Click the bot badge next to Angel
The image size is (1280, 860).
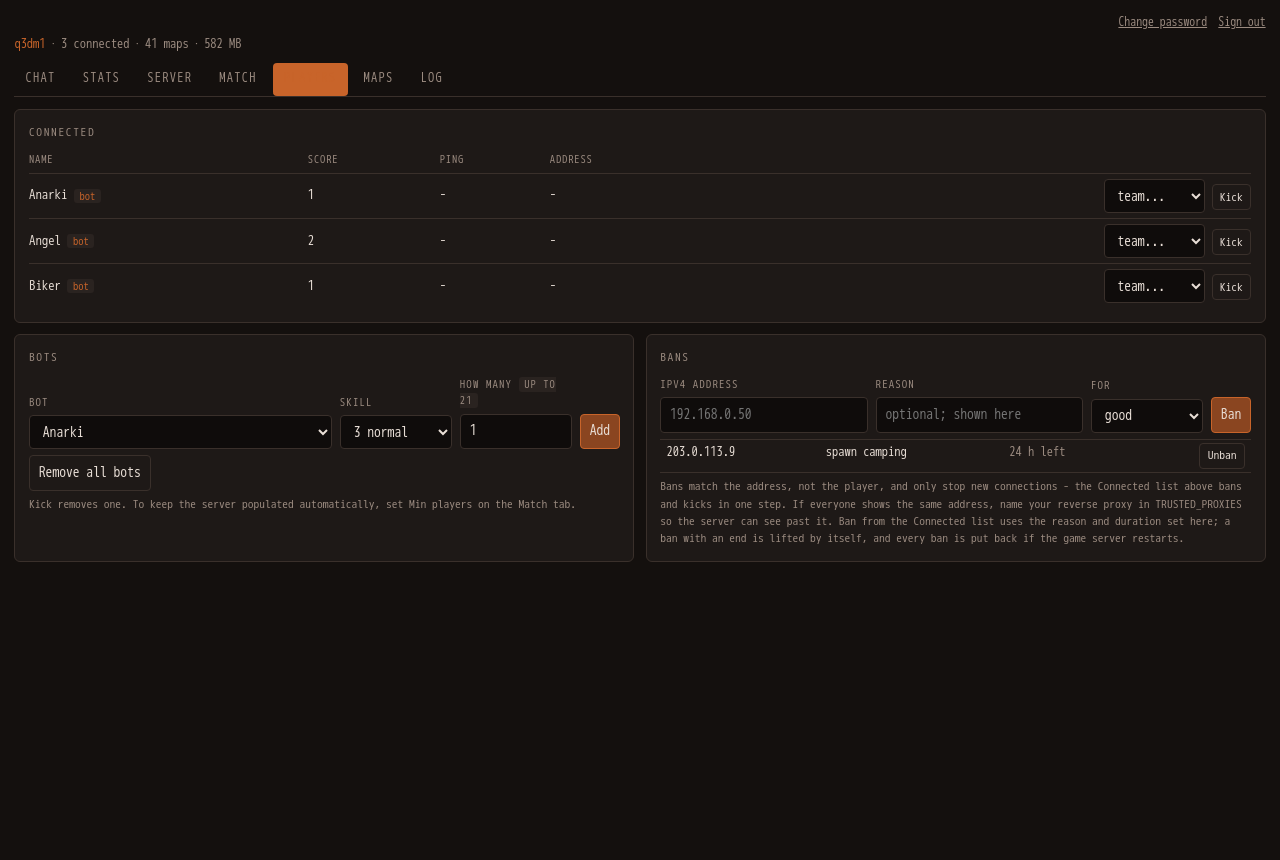[81, 241]
